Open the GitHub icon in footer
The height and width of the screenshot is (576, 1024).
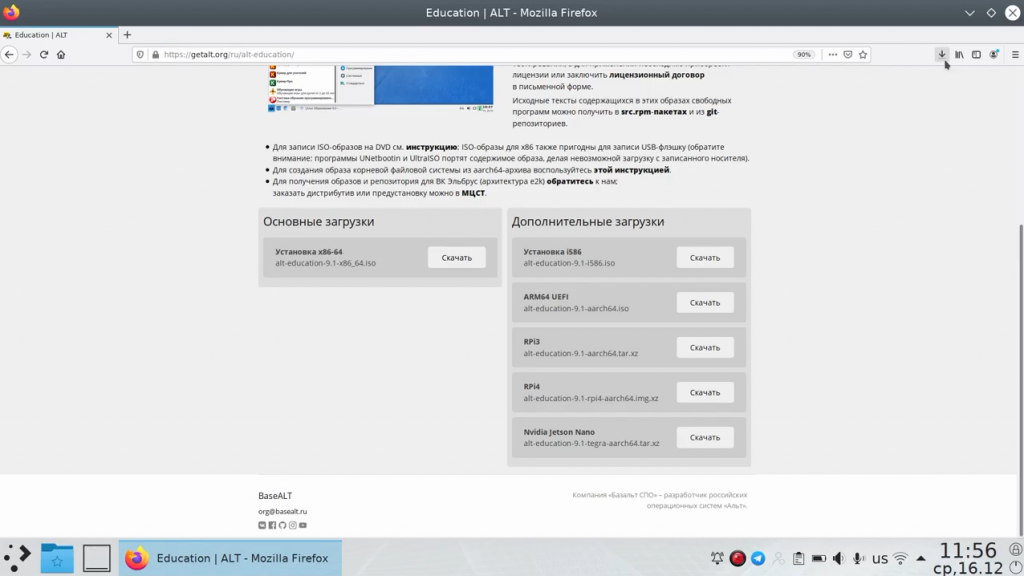(x=282, y=525)
